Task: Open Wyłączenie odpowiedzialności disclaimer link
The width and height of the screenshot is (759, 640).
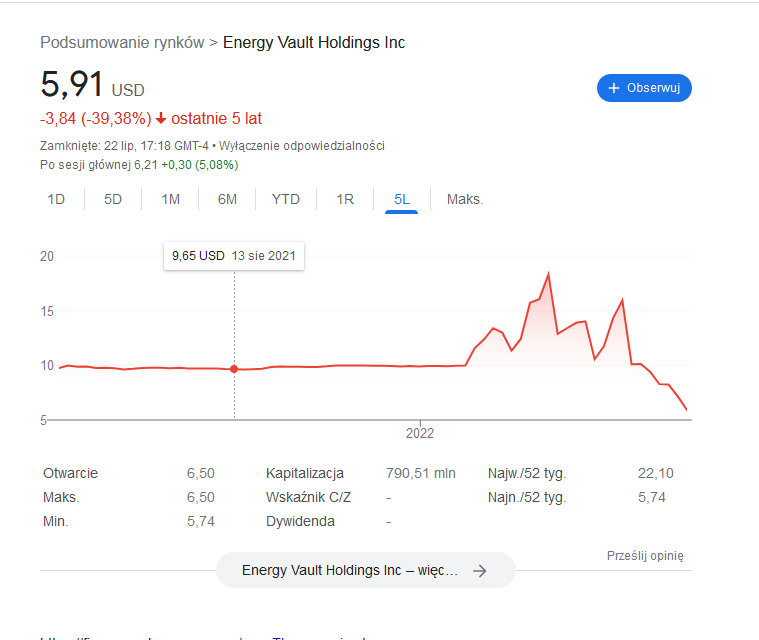Action: (302, 146)
